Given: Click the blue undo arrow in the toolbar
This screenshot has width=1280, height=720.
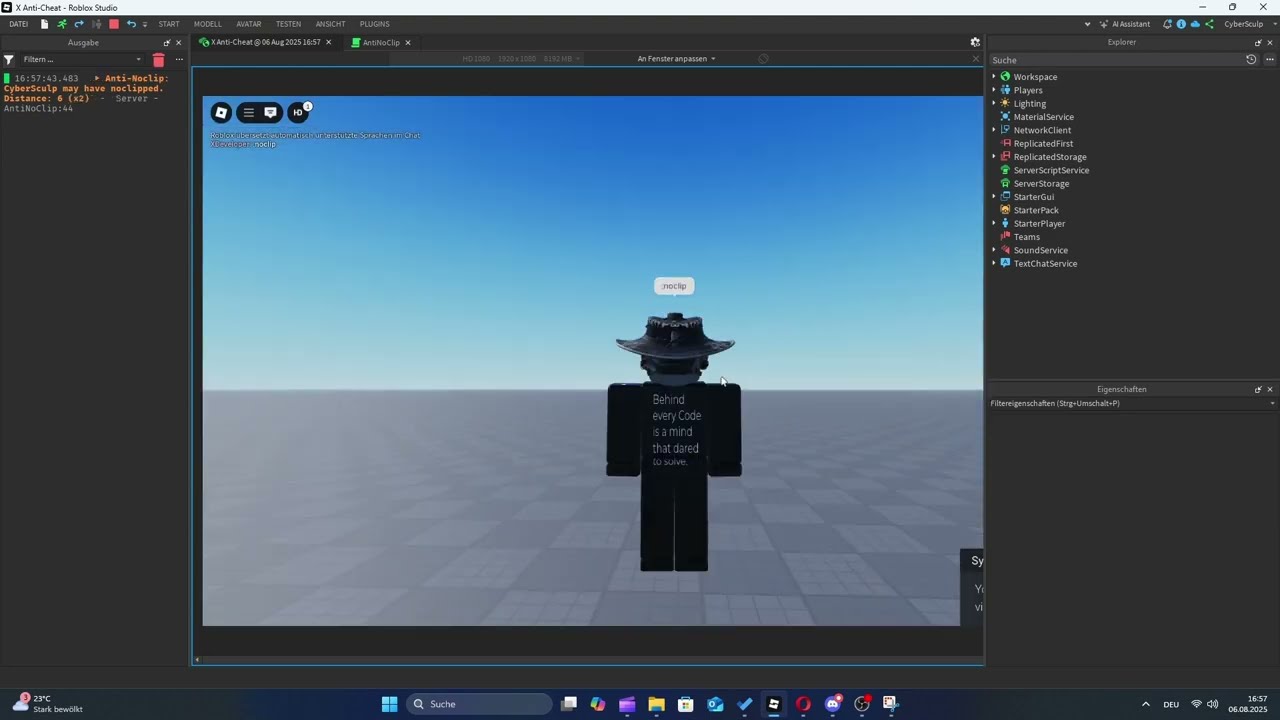Looking at the screenshot, I should point(131,24).
